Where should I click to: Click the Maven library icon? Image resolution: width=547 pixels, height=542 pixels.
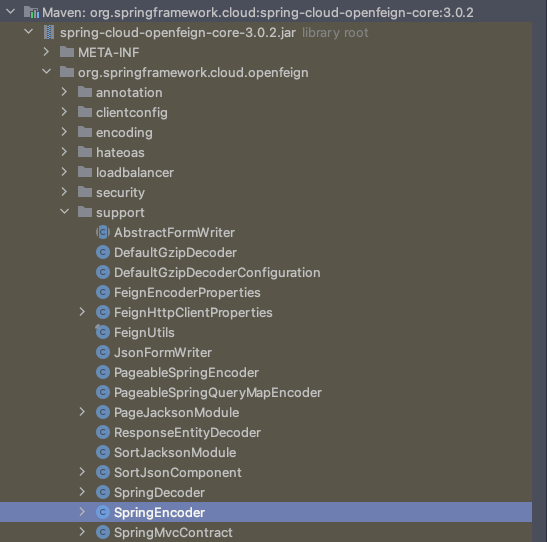(31, 13)
